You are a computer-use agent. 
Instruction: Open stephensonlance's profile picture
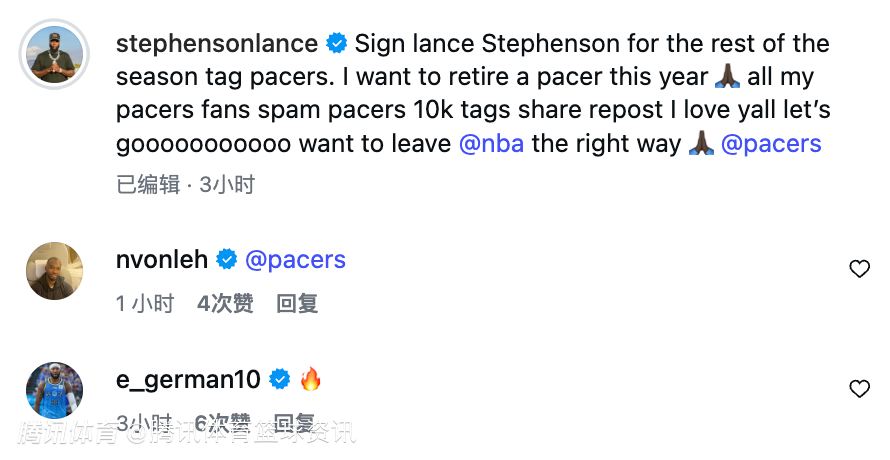54,51
